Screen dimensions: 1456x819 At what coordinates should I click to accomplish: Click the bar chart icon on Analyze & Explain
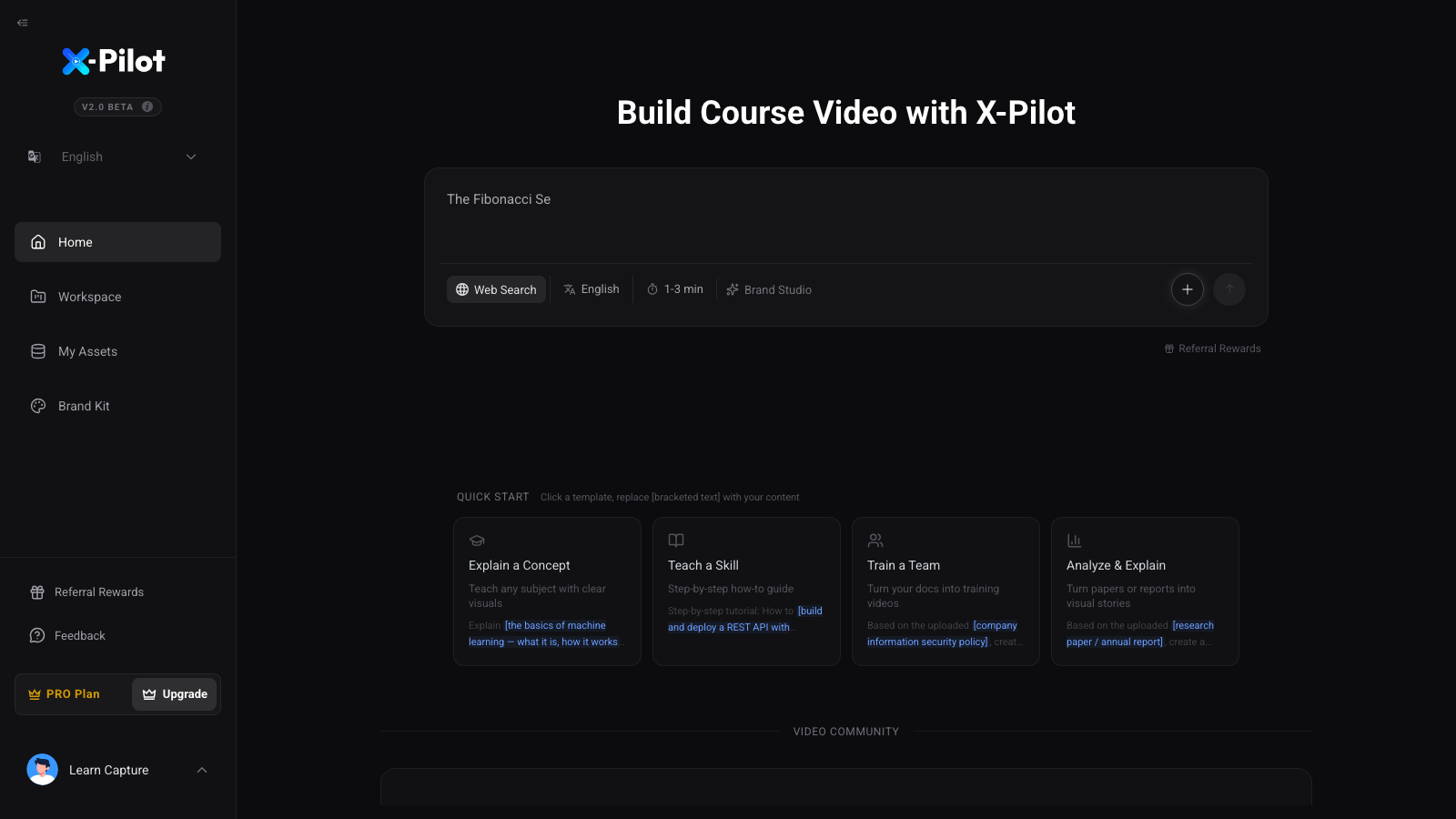pos(1075,541)
